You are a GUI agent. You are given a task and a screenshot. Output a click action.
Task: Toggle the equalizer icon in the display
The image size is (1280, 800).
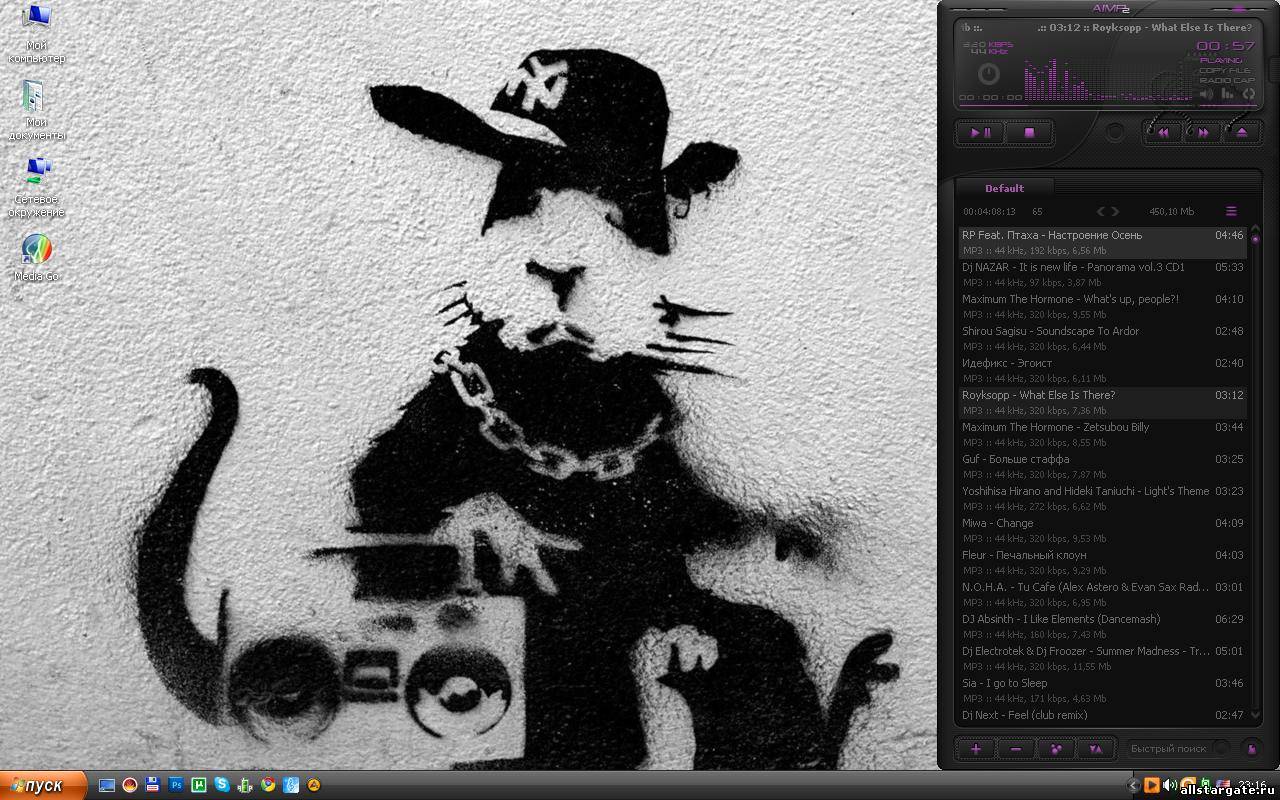pos(1227,94)
